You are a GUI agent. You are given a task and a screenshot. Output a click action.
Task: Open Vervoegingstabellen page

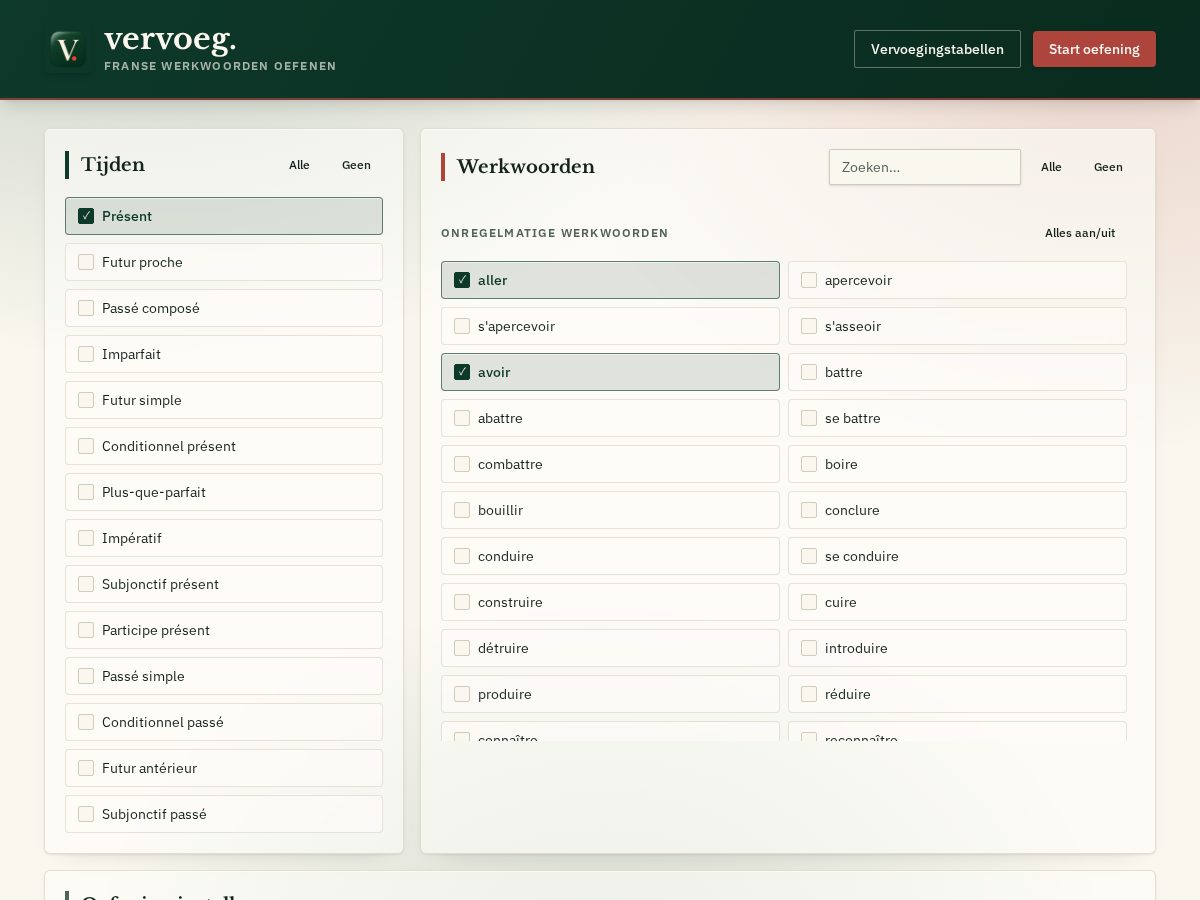[937, 49]
